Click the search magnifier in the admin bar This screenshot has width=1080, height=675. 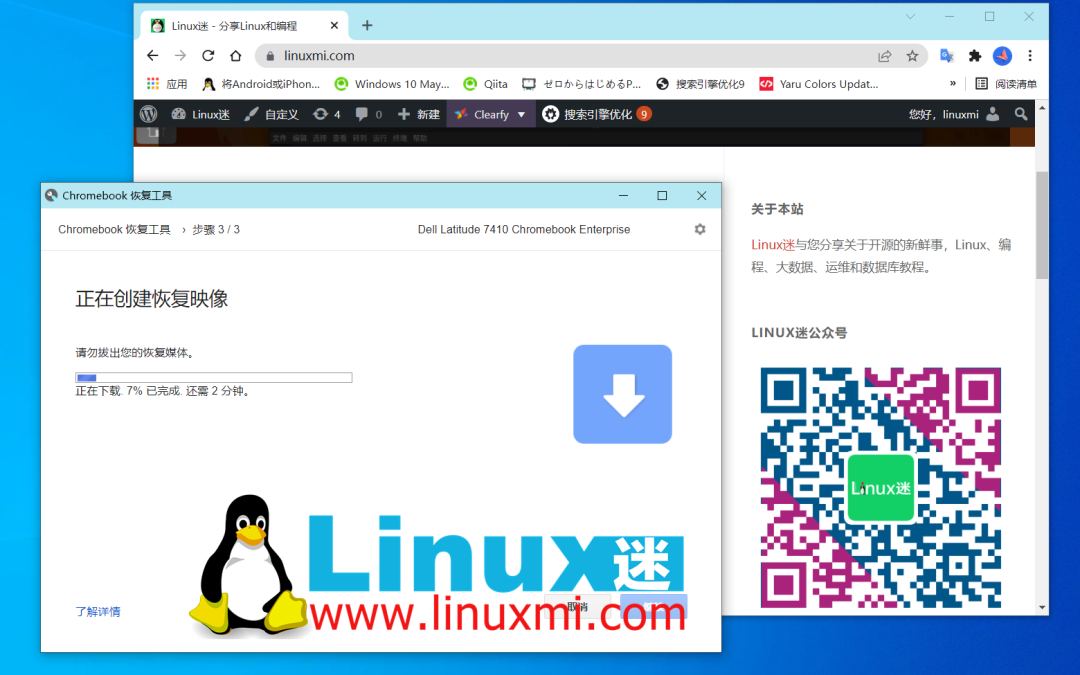pos(1020,114)
